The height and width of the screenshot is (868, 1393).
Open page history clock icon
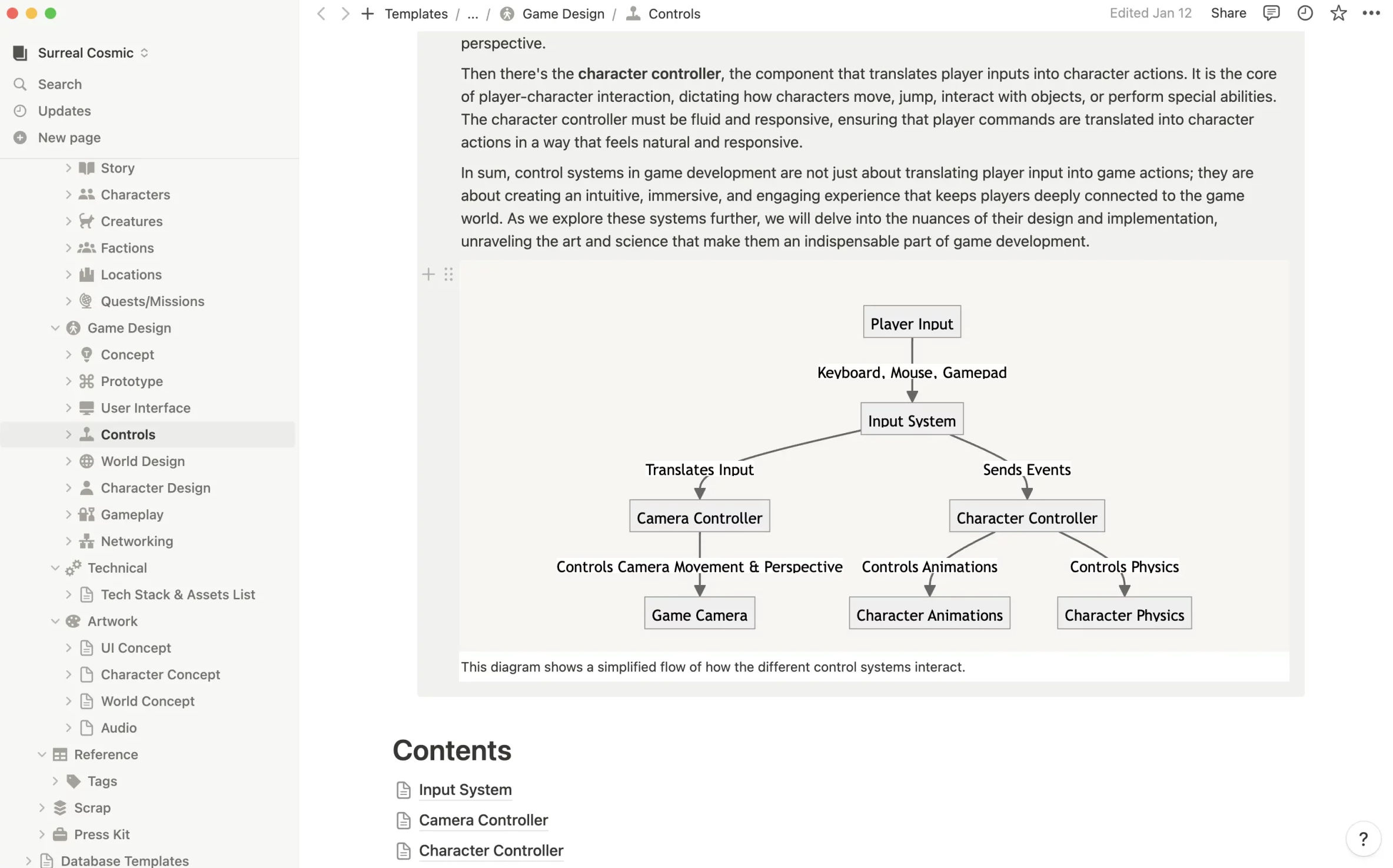1304,13
